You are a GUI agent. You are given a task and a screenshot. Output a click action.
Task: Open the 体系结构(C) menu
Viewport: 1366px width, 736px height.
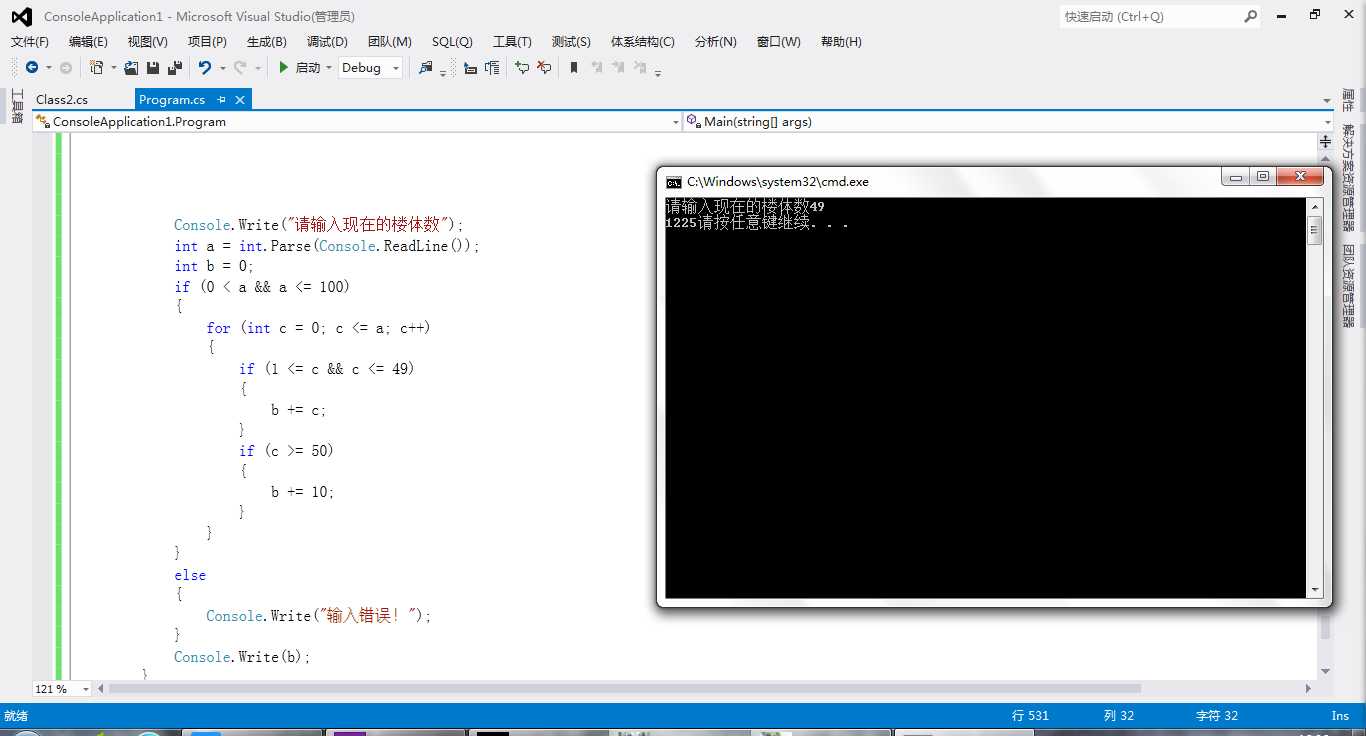point(643,41)
